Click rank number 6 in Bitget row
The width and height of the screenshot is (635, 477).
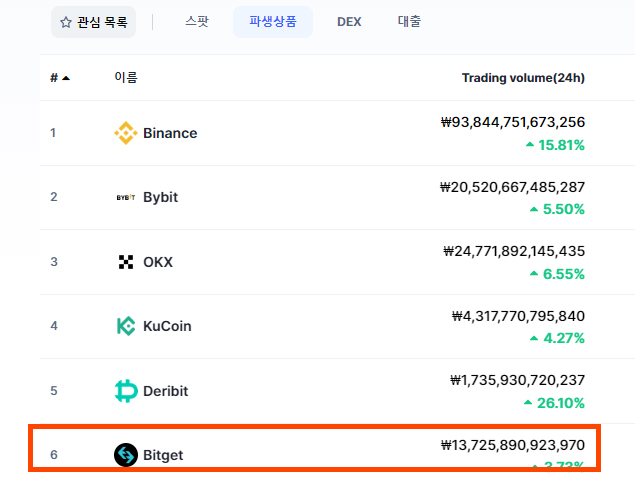pyautogui.click(x=54, y=455)
